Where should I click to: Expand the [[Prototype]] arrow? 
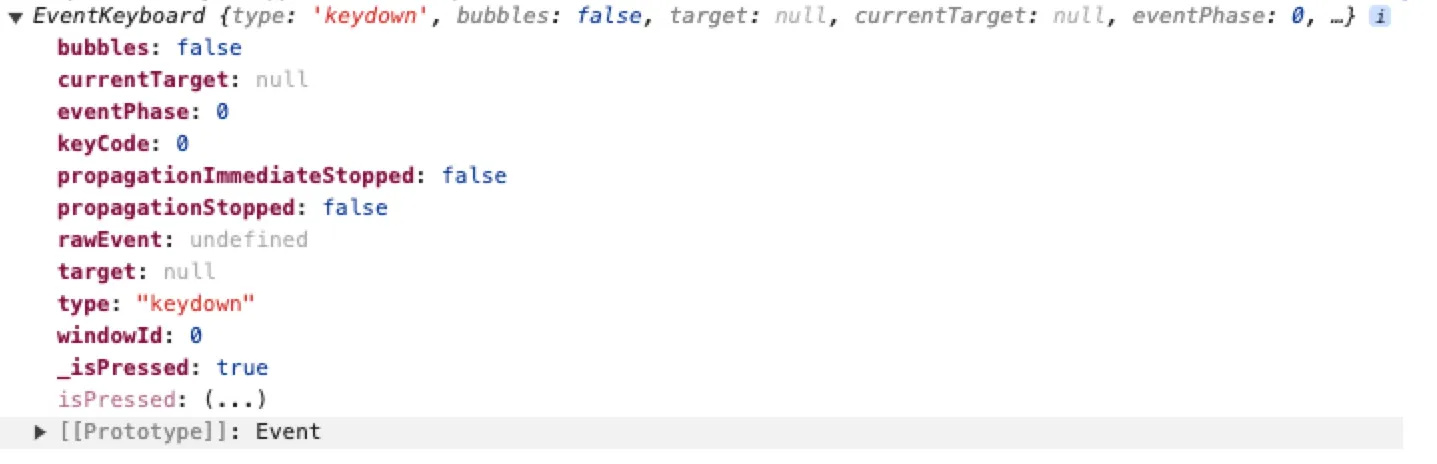(x=40, y=432)
